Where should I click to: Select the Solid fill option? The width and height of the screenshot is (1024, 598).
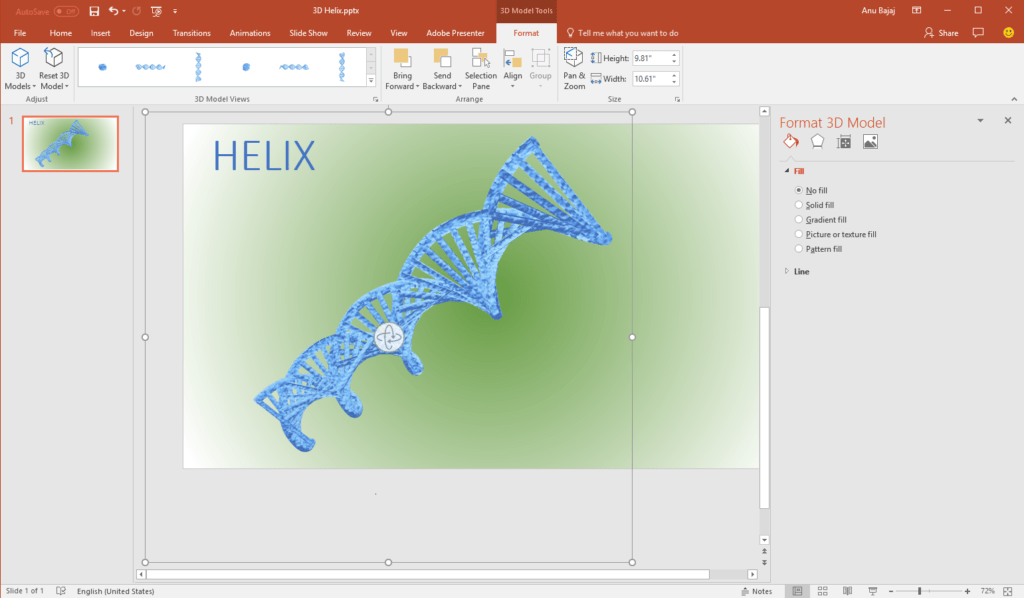click(798, 205)
